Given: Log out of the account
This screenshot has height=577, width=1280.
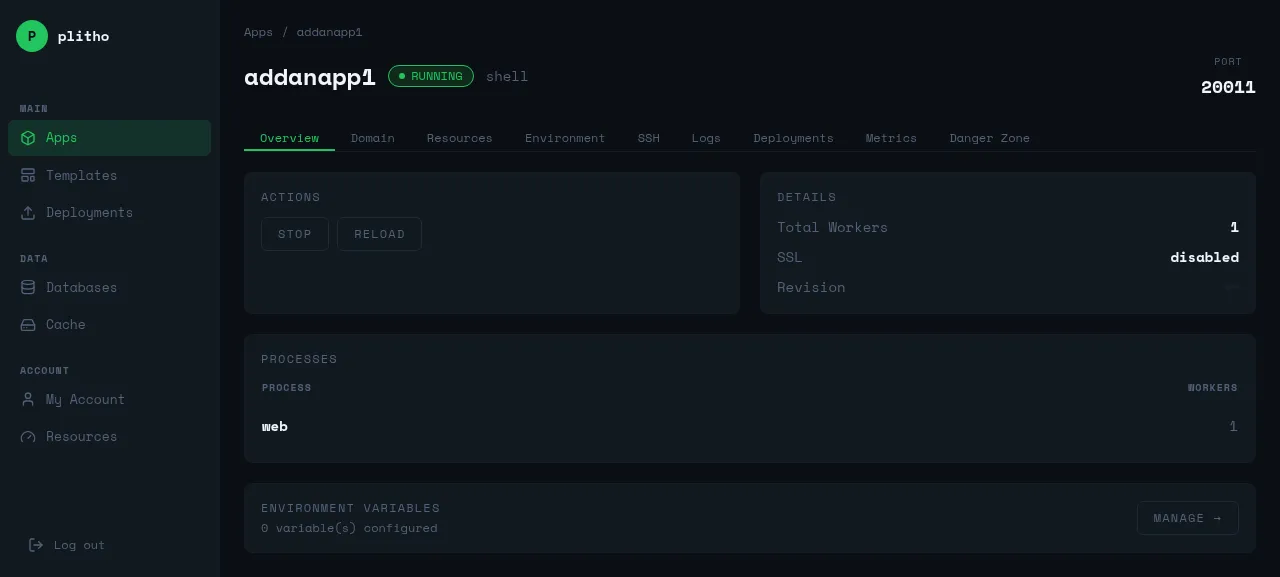Looking at the screenshot, I should click(x=67, y=545).
